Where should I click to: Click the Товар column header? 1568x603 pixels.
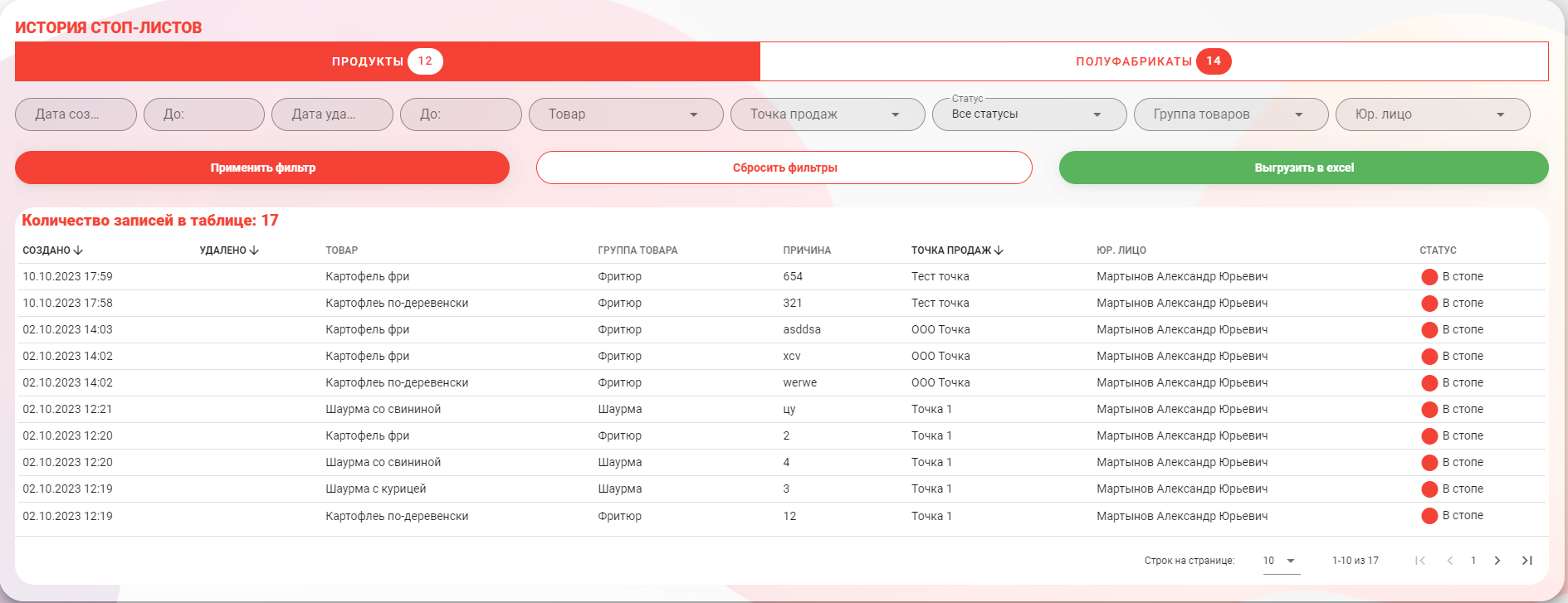pos(342,250)
